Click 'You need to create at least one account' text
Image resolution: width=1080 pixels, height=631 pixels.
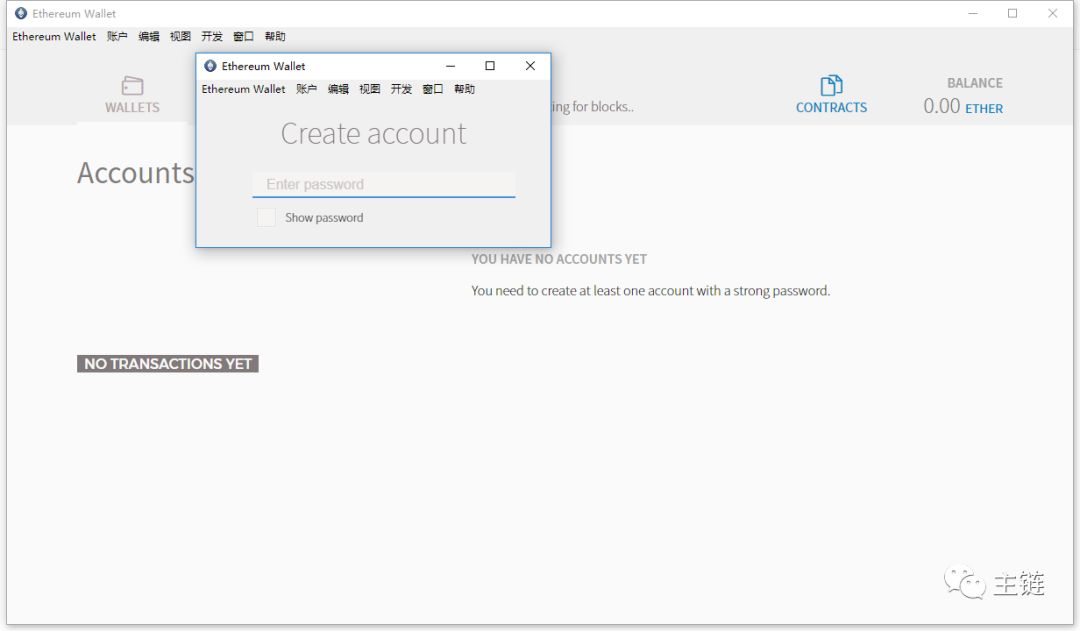coord(650,291)
